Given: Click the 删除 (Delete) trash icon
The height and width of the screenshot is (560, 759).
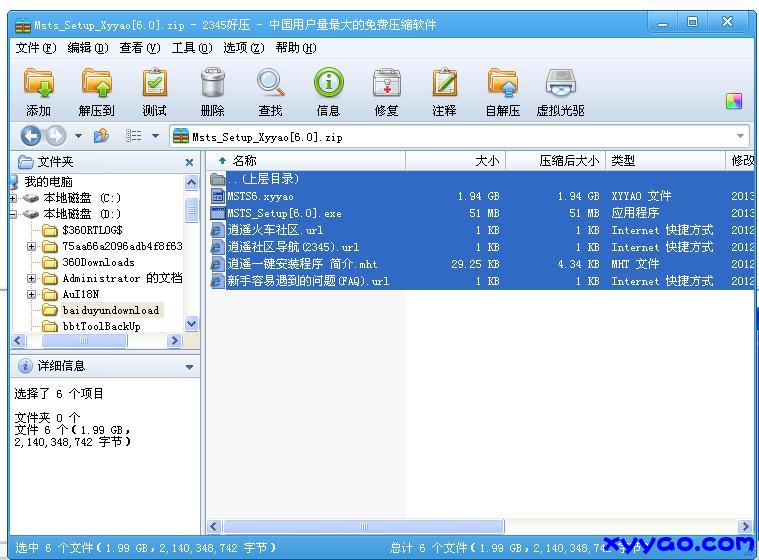Looking at the screenshot, I should point(212,84).
